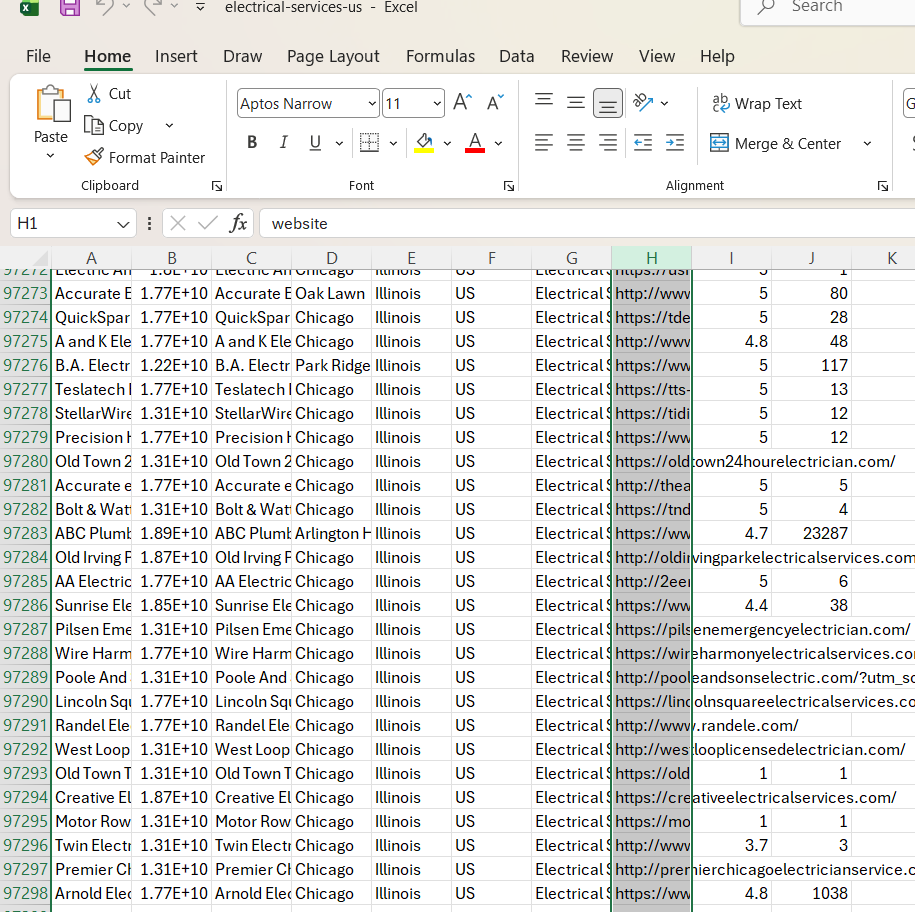Toggle Italic formatting
Screen dimensions: 915x912
(x=284, y=142)
